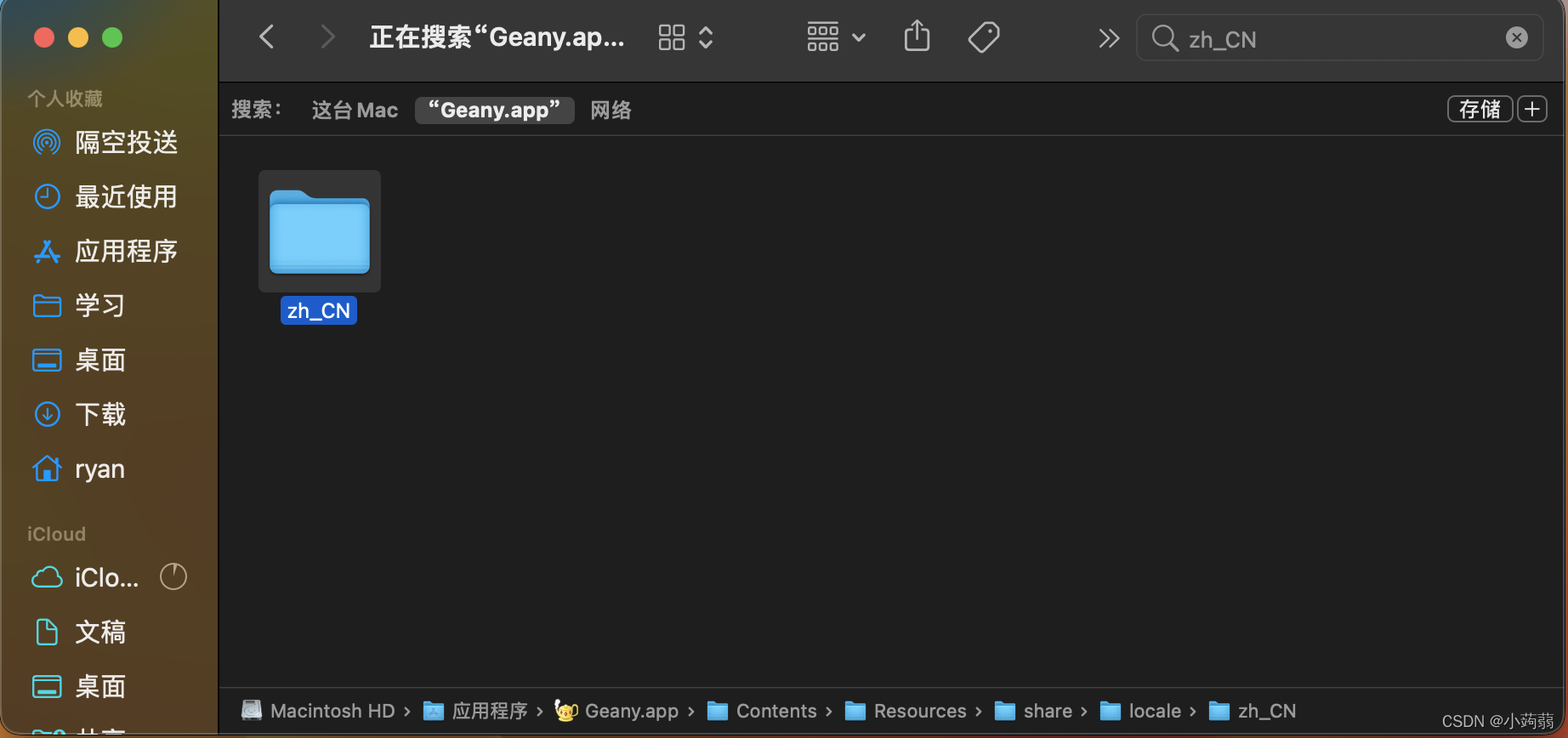Click the search magnifier icon
This screenshot has height=738, width=1568.
[1164, 38]
